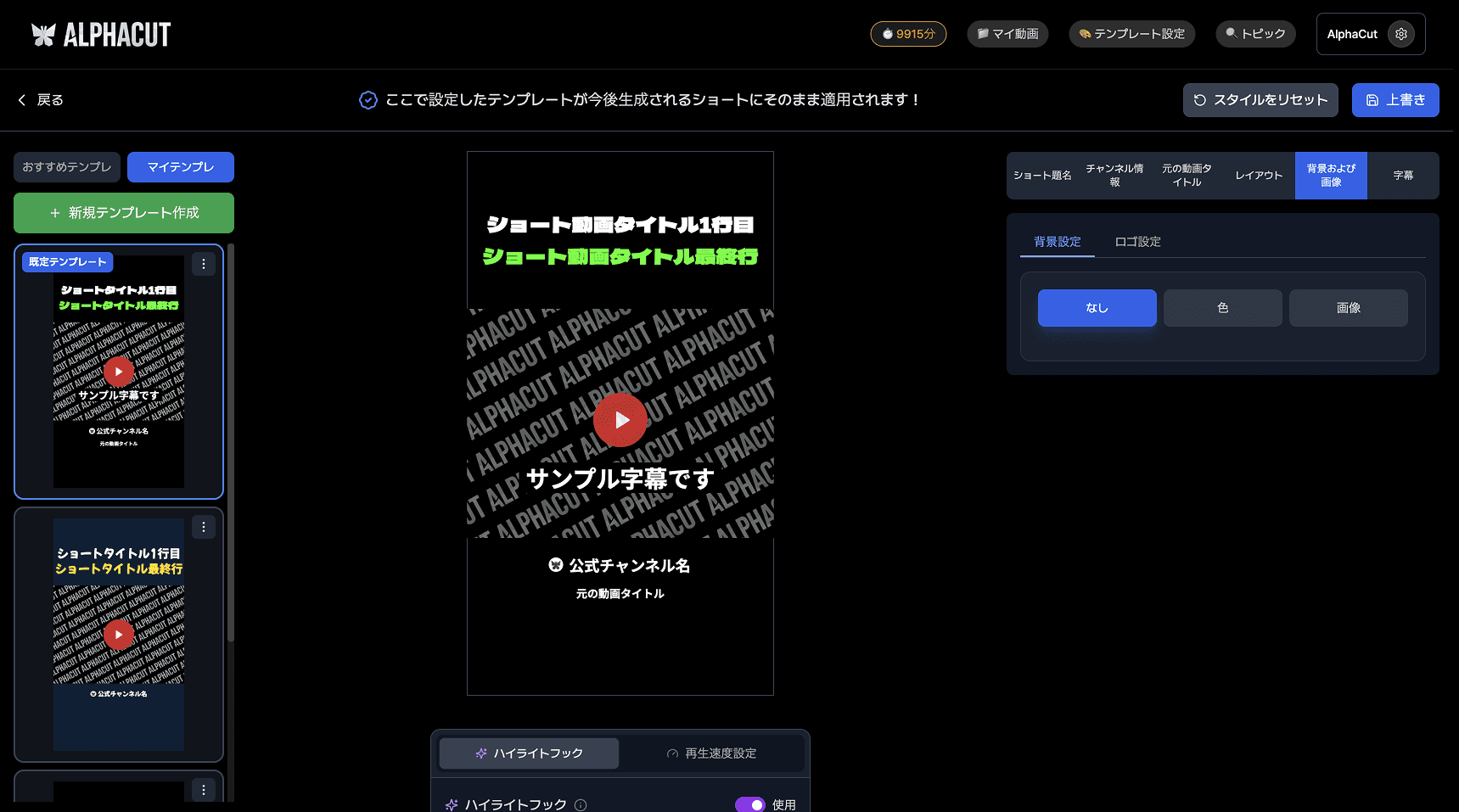Open トピック search in the top bar

(1255, 33)
